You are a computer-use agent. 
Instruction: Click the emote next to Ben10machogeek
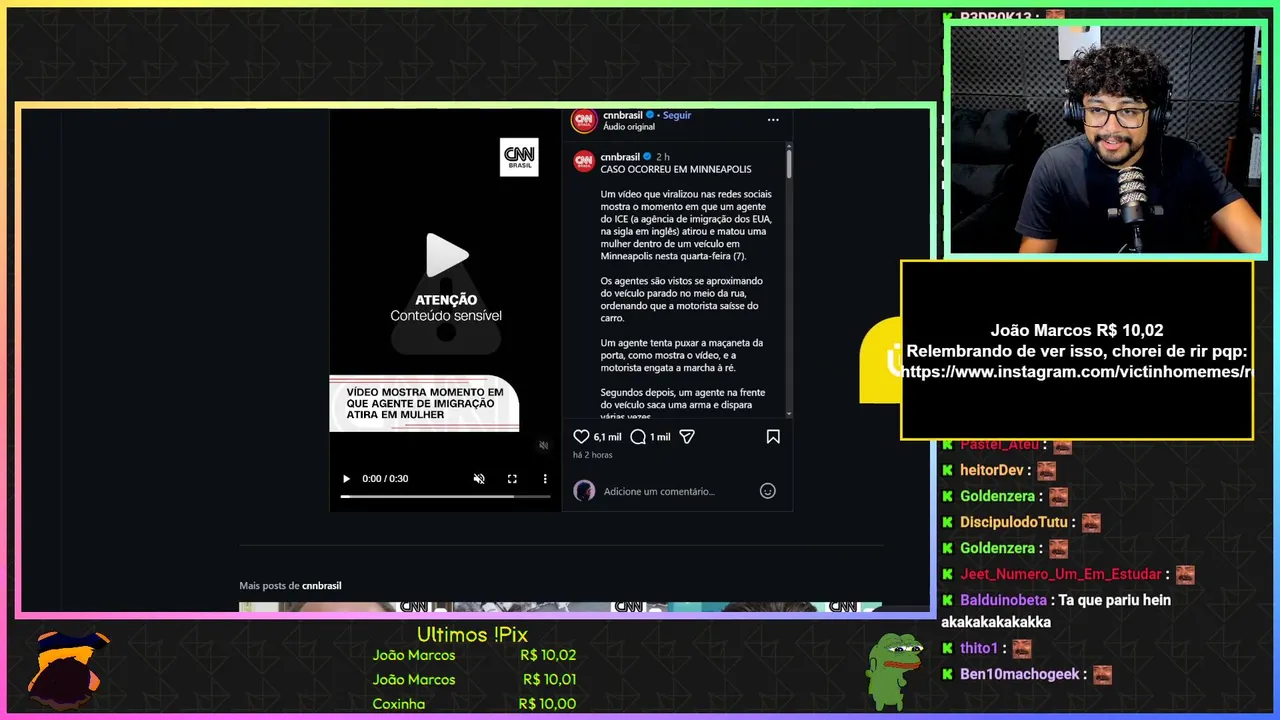[1102, 675]
